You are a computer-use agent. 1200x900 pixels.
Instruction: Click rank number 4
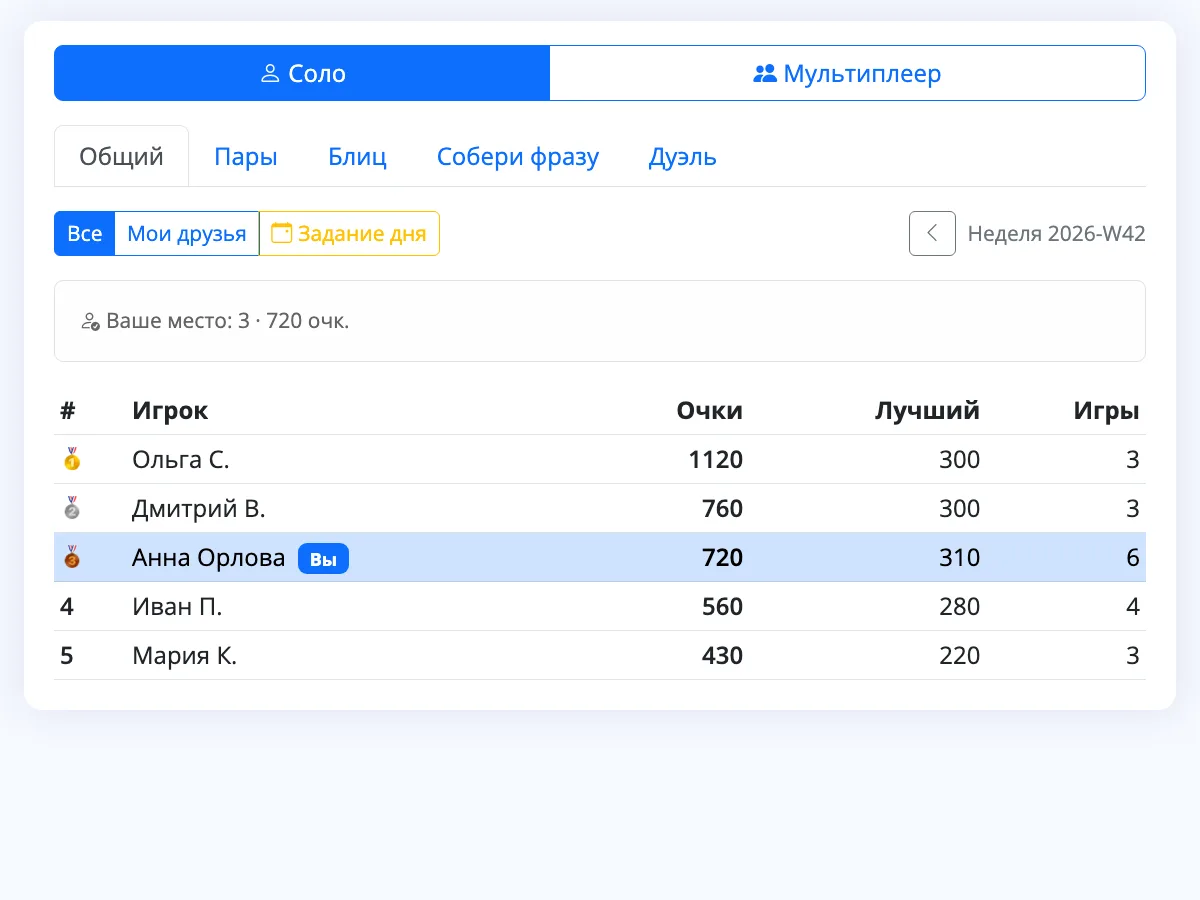(x=67, y=606)
